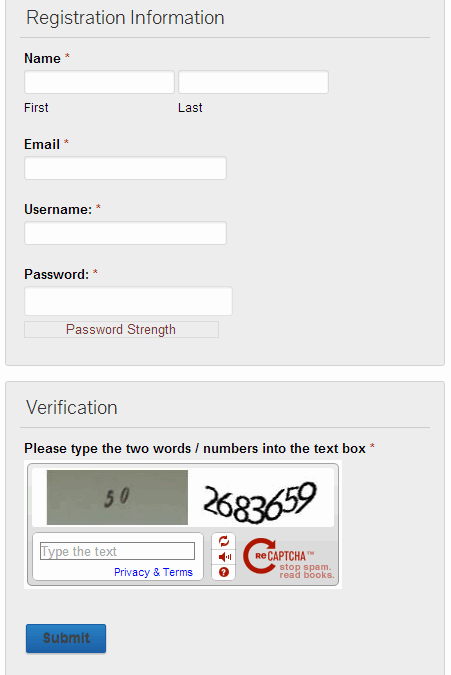The height and width of the screenshot is (675, 451).
Task: Click the 'Type the text' captcha field
Action: pos(117,551)
